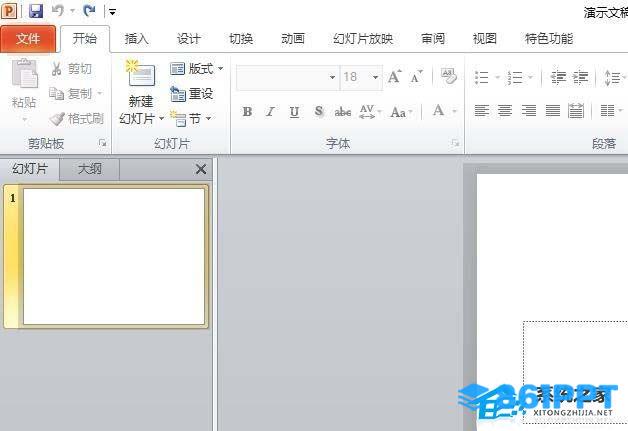Click the 新建幻灯片 new slide icon

pyautogui.click(x=141, y=73)
